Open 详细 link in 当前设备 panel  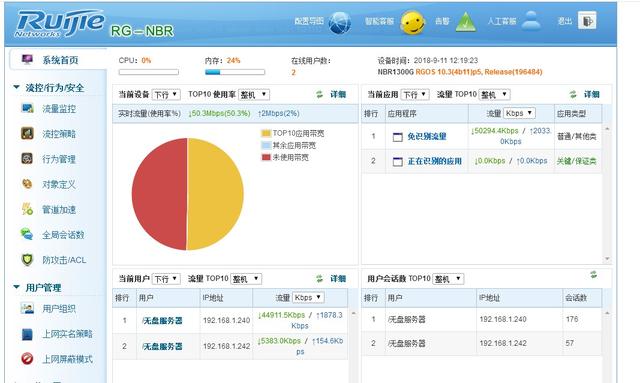click(338, 94)
